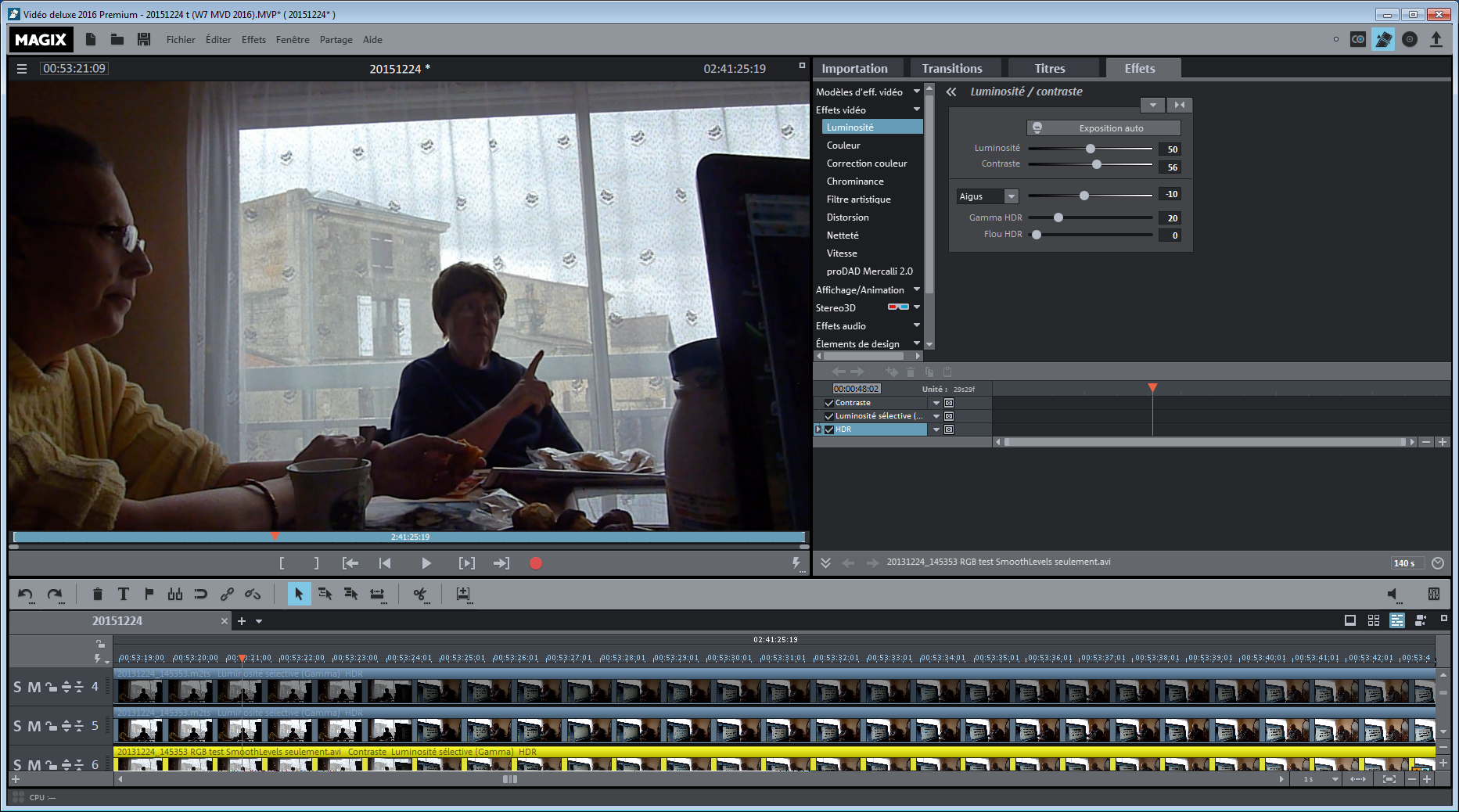Switch to the Transitions tab
1459x812 pixels.
(951, 69)
